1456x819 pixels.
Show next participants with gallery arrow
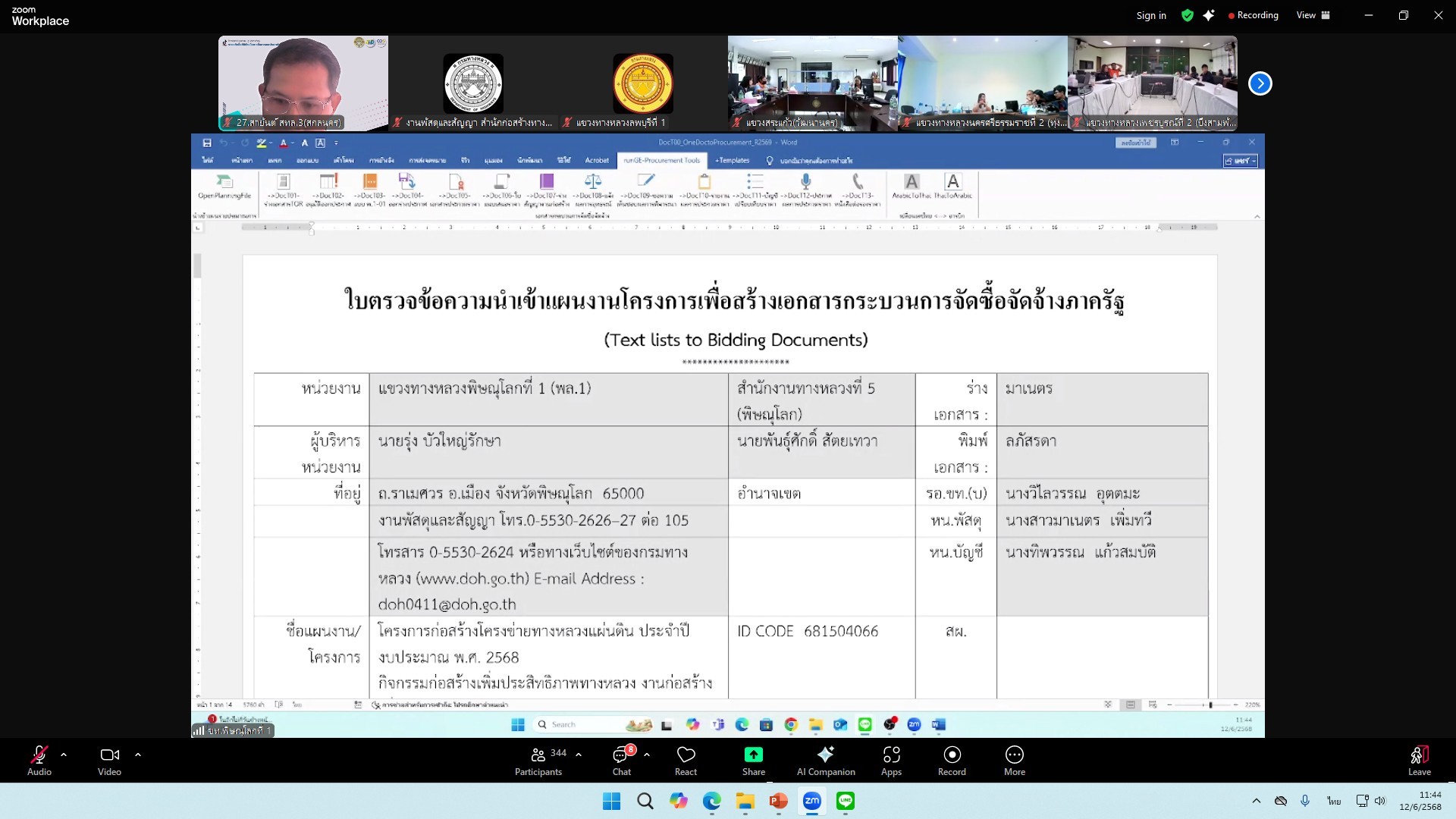click(1260, 83)
